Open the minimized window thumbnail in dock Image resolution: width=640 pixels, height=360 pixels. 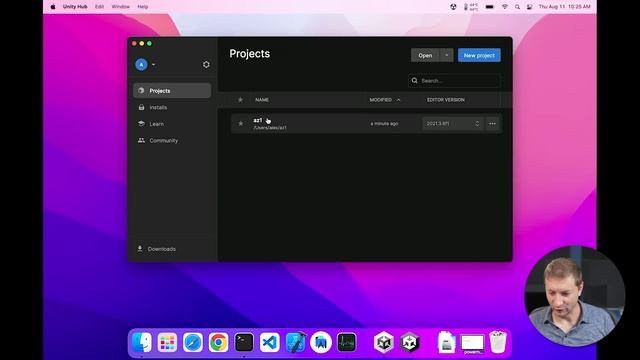click(472, 344)
